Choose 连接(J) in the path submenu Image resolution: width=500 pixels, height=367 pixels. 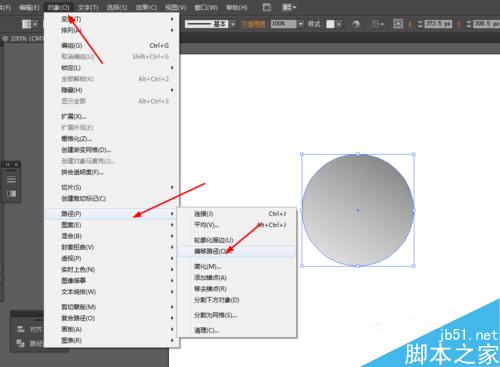coord(237,214)
